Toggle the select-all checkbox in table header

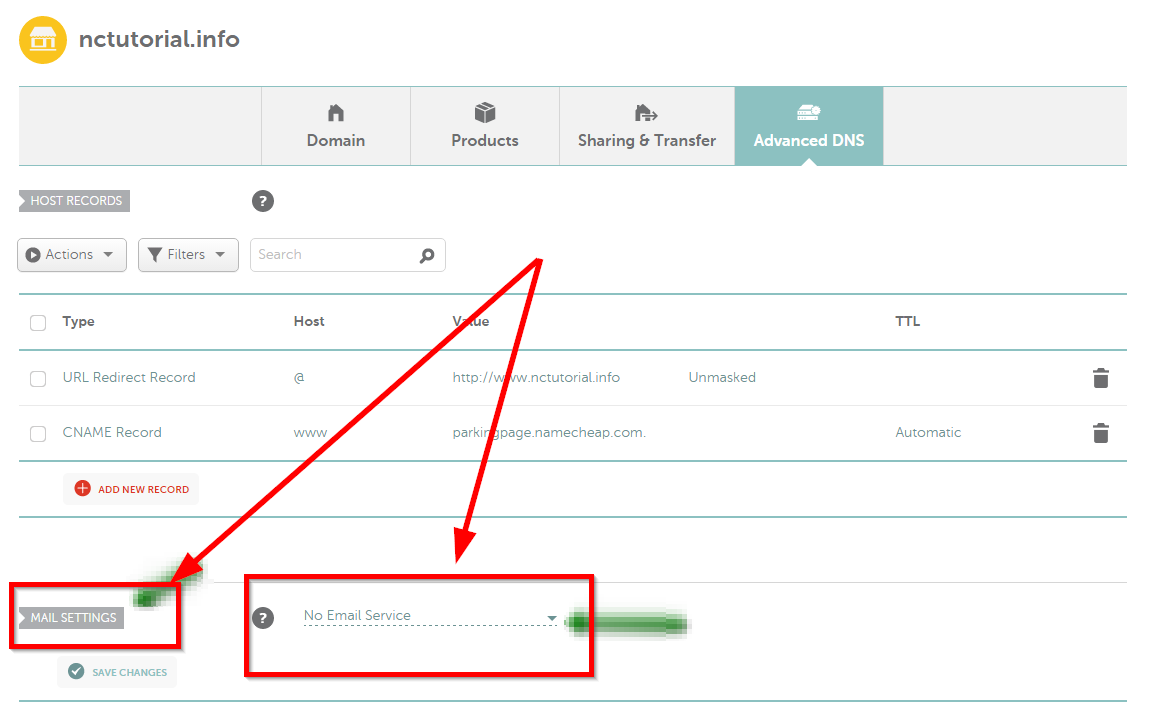(x=38, y=323)
